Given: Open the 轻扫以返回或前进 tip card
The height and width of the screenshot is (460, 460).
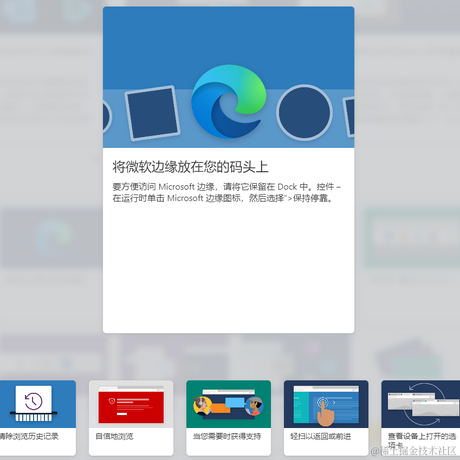Looking at the screenshot, I should [x=326, y=418].
